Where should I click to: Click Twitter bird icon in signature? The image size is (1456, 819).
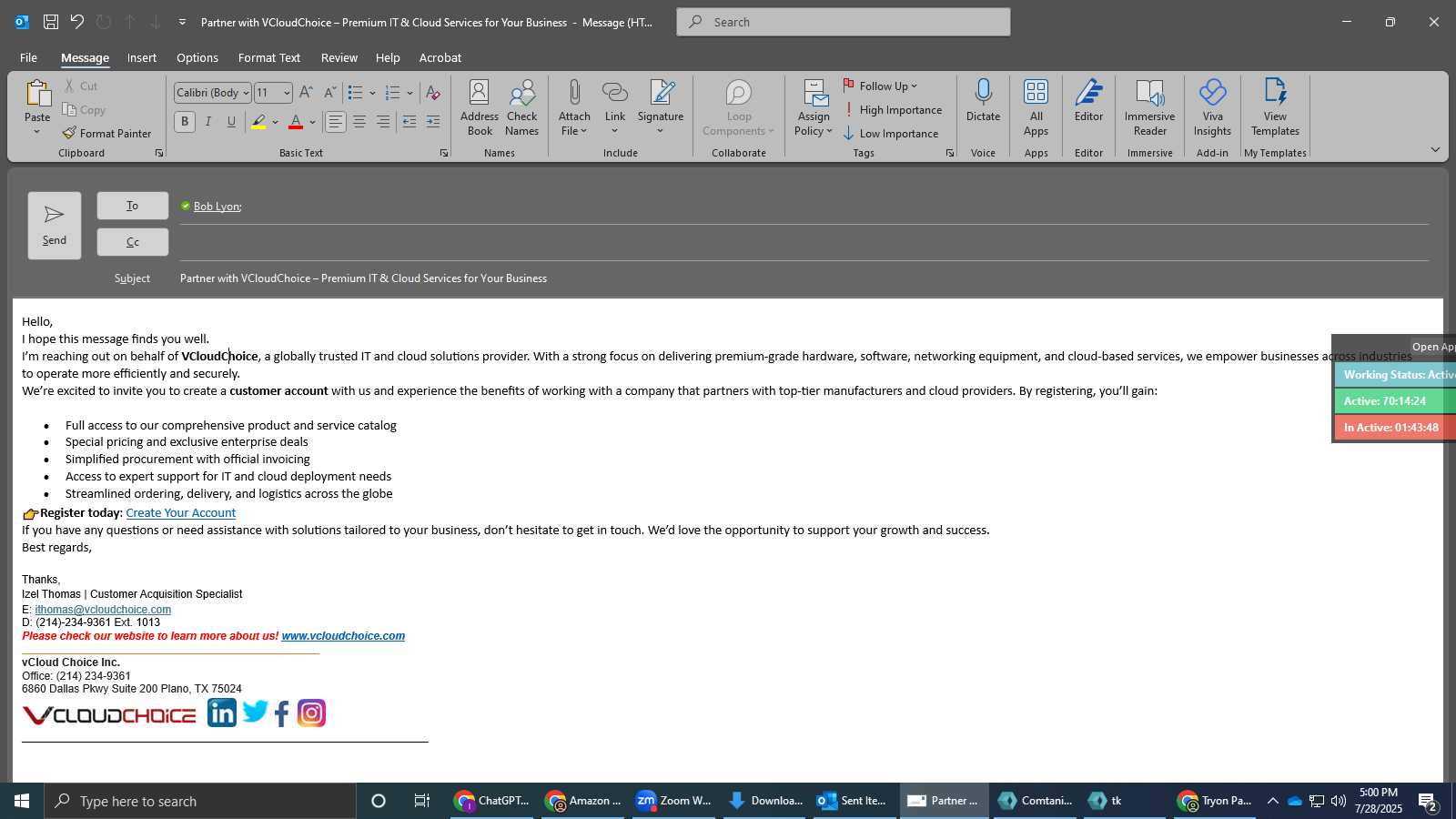click(x=256, y=711)
